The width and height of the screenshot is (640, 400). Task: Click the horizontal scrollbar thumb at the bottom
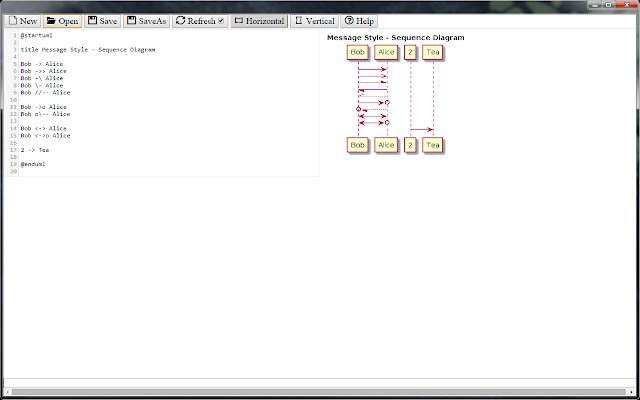point(318,392)
